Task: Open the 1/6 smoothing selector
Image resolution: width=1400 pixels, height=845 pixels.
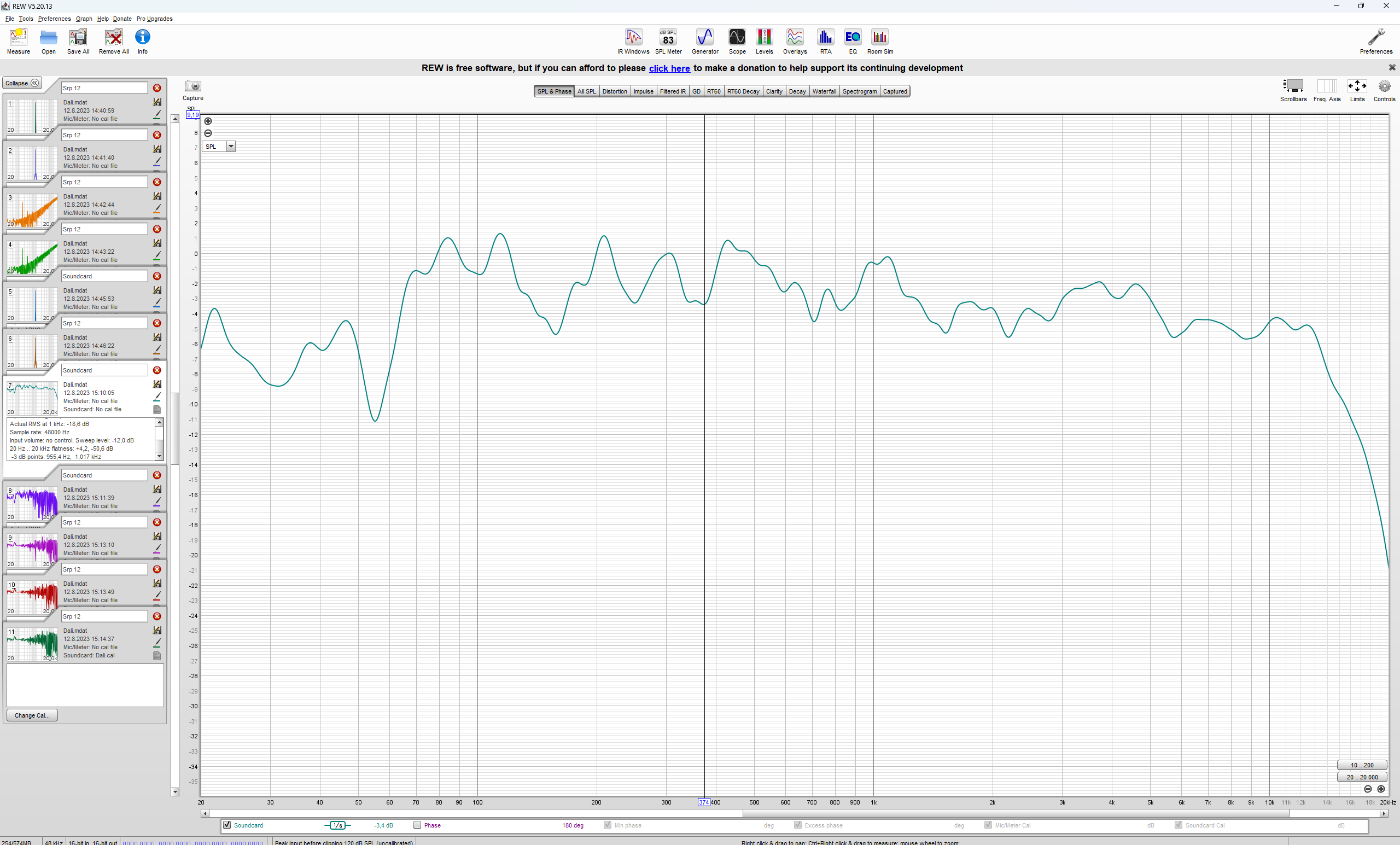Action: click(x=337, y=825)
